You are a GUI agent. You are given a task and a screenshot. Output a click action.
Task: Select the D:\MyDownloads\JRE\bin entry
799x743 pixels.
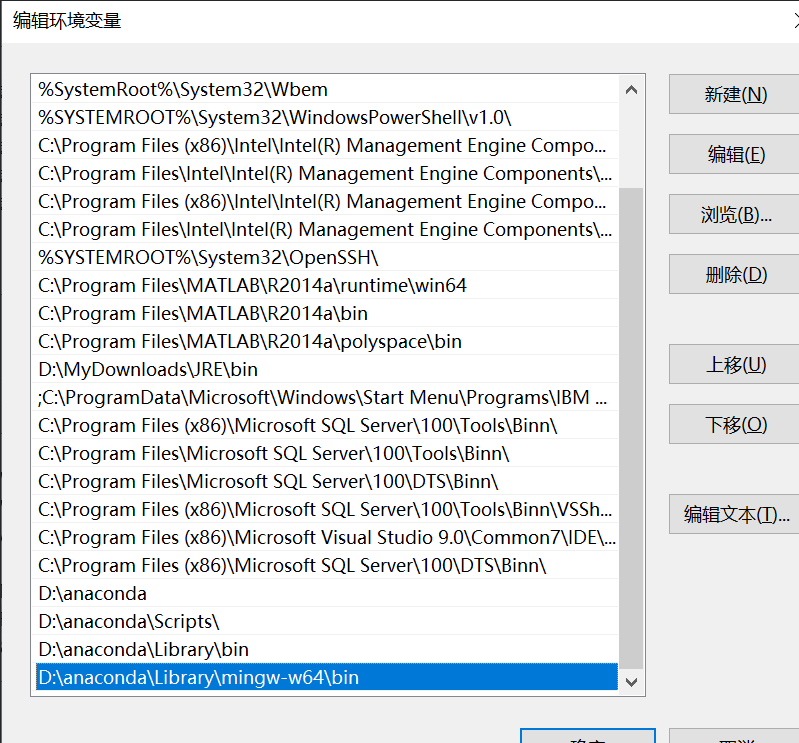(x=148, y=370)
